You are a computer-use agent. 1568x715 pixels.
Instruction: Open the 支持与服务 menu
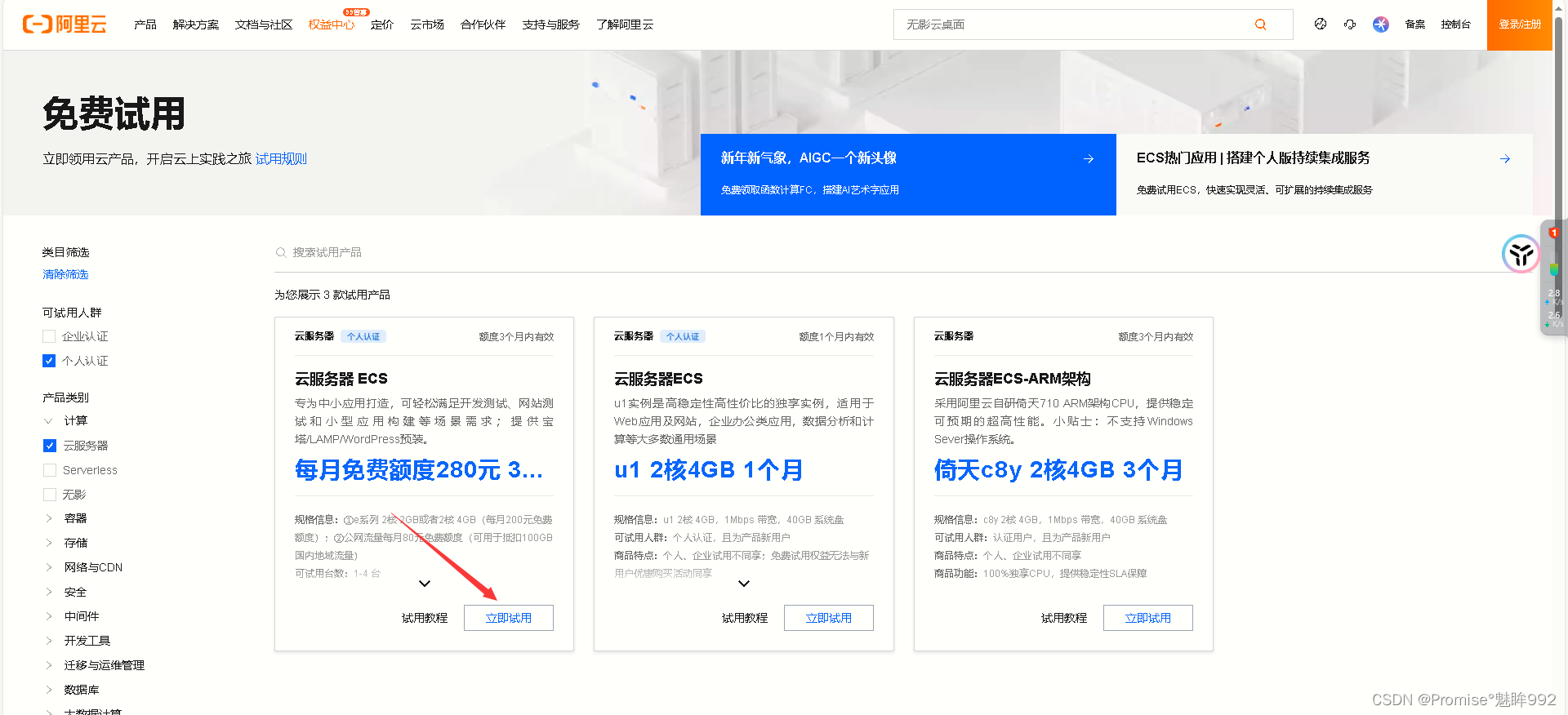(551, 24)
